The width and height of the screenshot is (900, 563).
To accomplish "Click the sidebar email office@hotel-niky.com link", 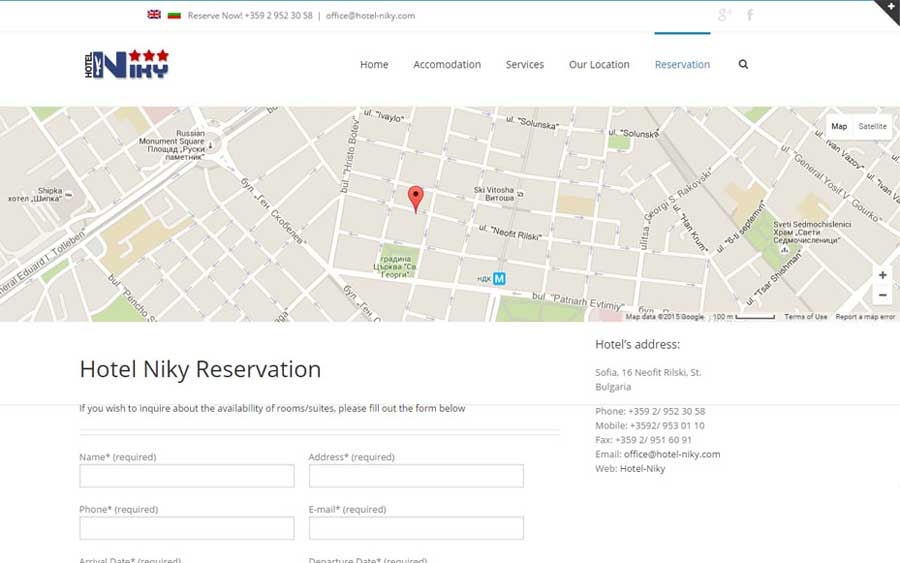I will [x=672, y=454].
